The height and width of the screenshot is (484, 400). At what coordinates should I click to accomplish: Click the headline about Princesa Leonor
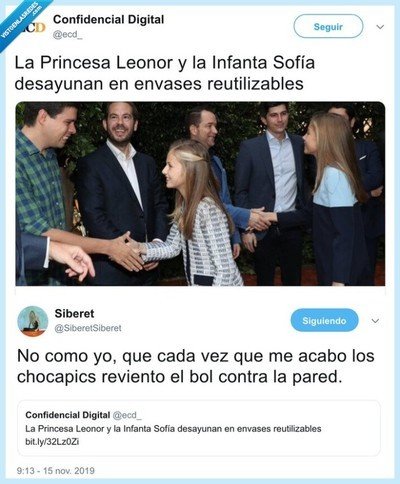[165, 73]
